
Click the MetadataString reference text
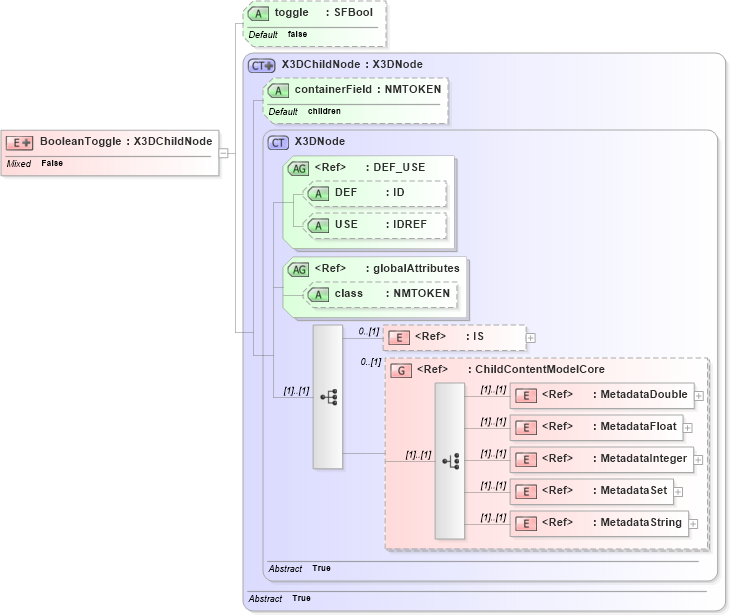(x=612, y=522)
